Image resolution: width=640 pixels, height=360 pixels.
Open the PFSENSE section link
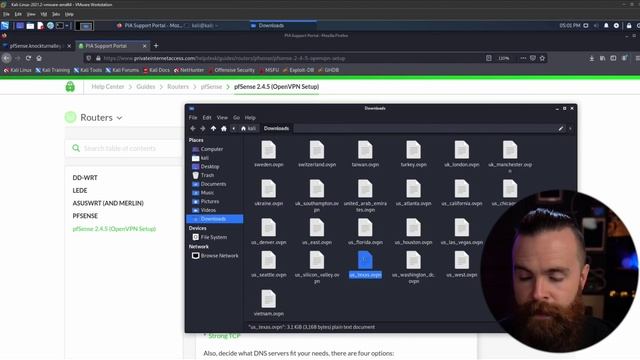tap(85, 216)
